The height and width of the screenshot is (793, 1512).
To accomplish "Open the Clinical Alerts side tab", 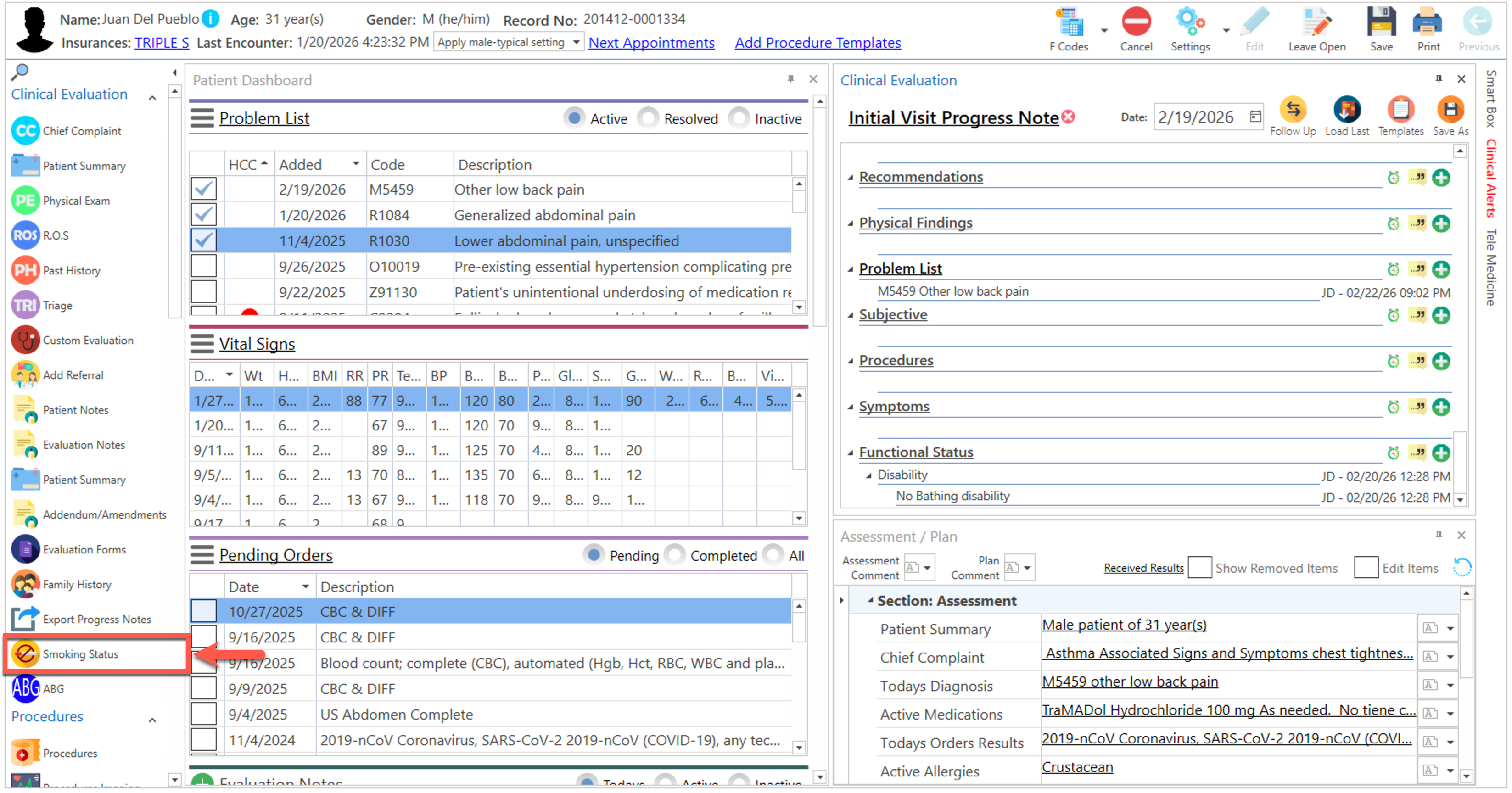I will point(1491,178).
